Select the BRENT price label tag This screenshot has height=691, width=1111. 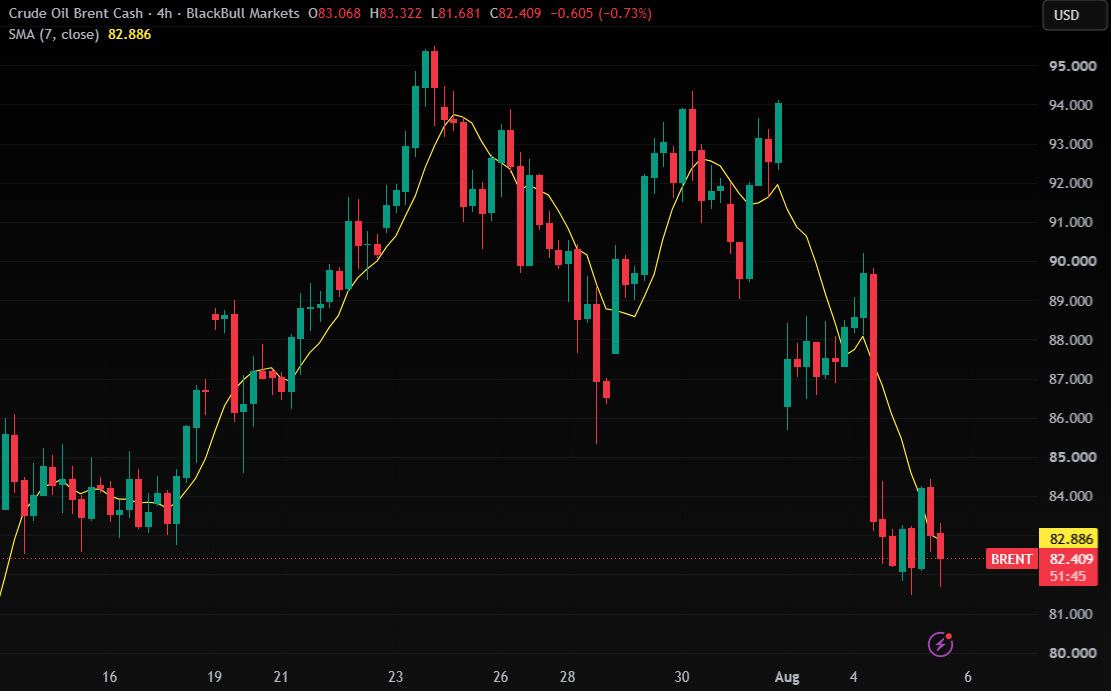coord(1012,558)
